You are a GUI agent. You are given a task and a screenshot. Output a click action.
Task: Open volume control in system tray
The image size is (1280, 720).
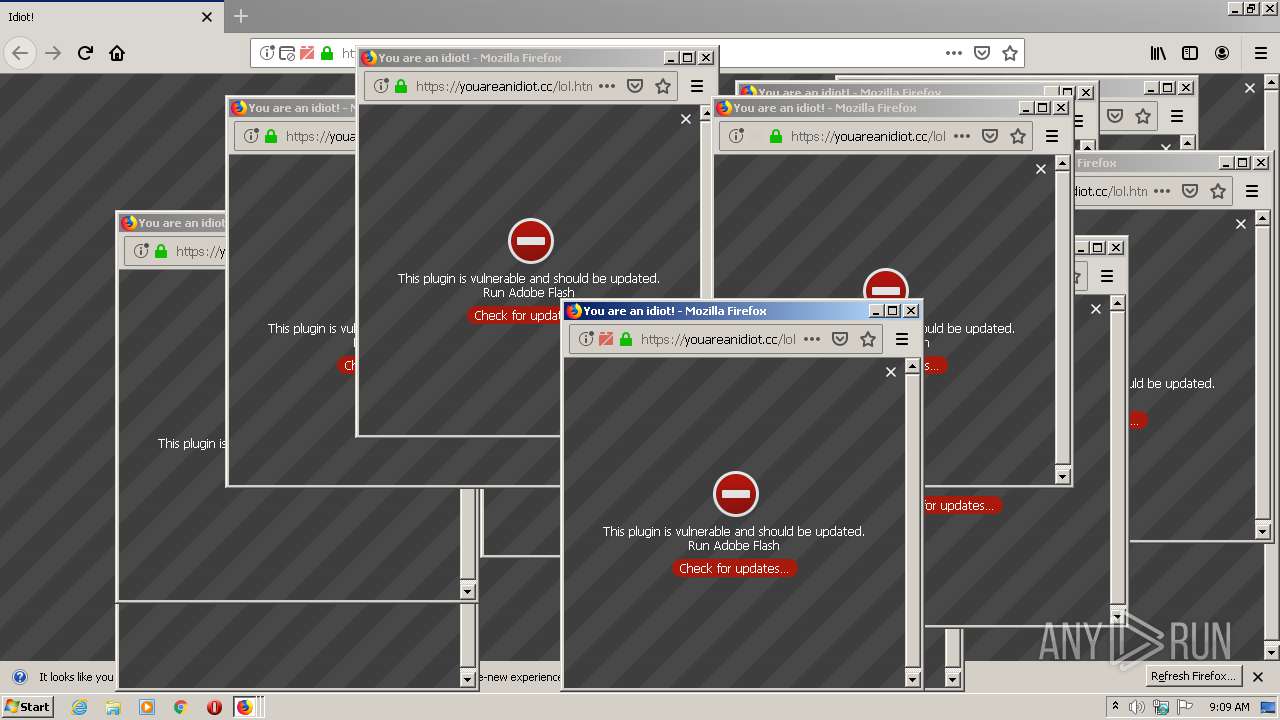click(x=1137, y=707)
